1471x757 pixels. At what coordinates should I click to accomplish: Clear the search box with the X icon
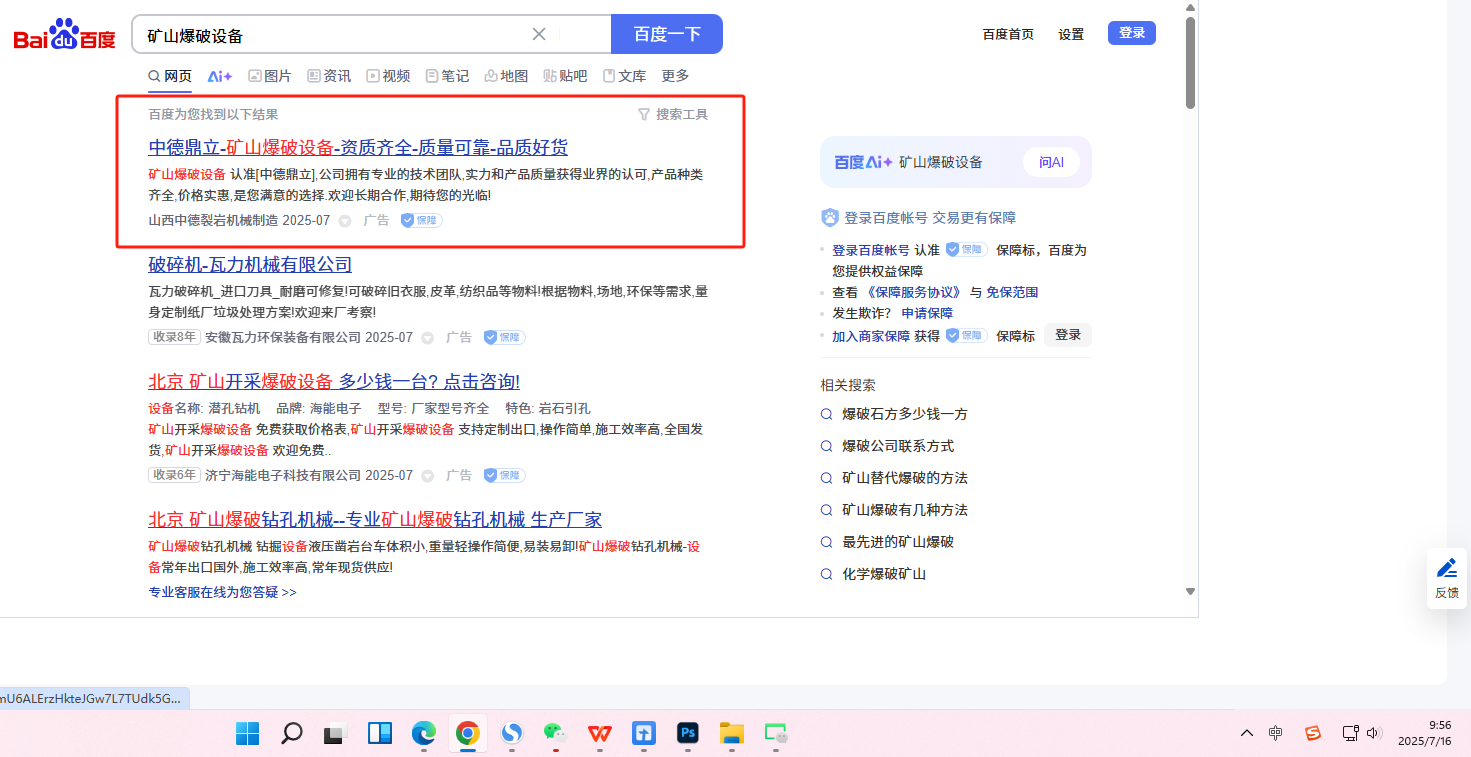(x=539, y=34)
